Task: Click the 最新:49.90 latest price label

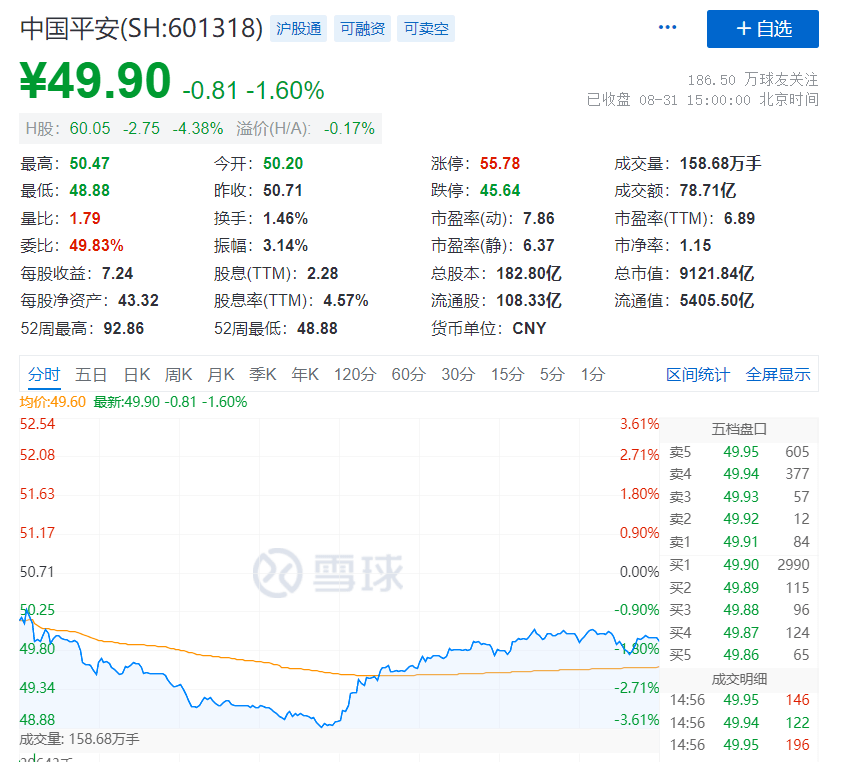Action: coord(170,402)
